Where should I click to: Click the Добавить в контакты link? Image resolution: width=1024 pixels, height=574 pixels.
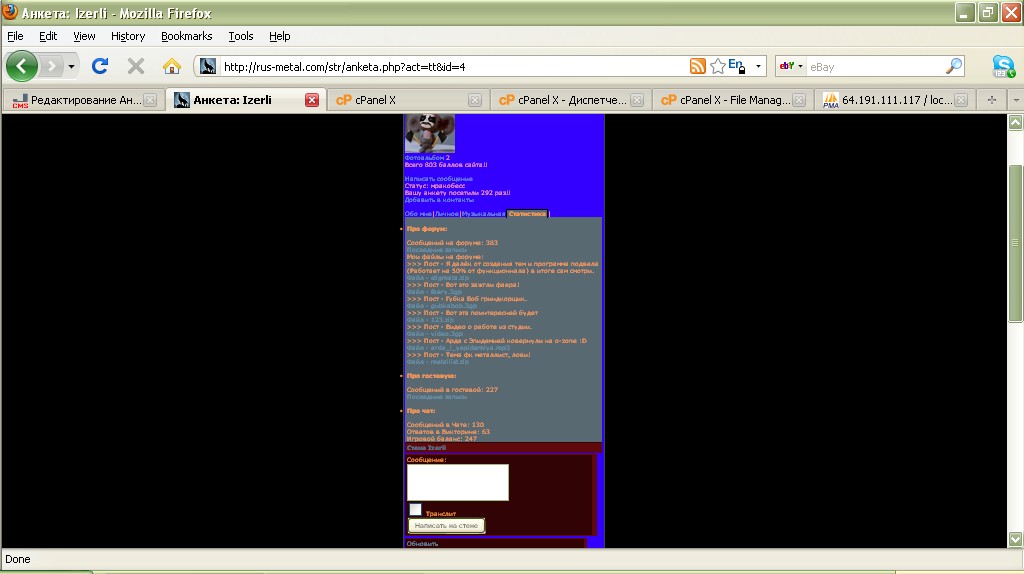pyautogui.click(x=439, y=199)
